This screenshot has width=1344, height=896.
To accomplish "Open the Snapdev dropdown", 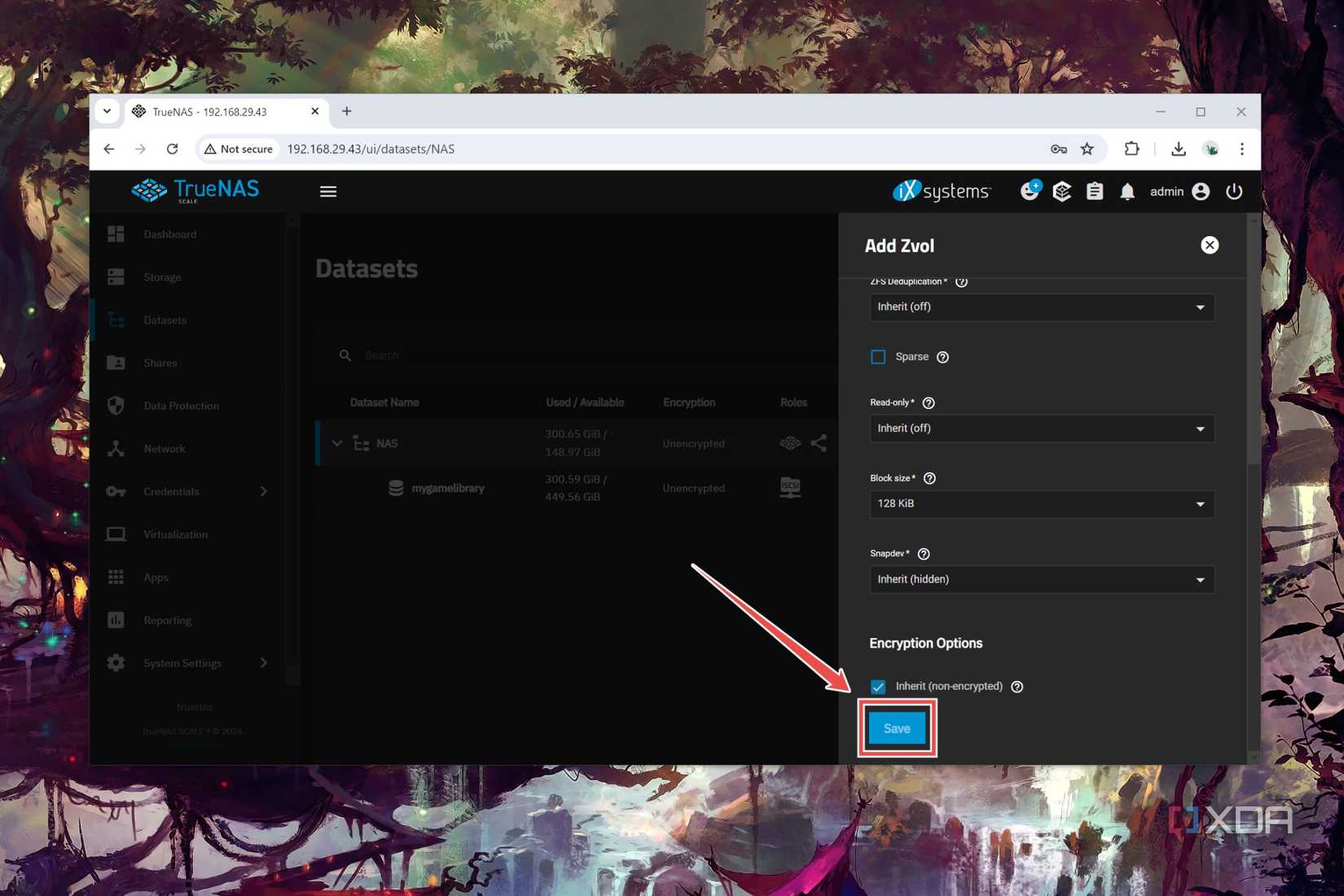I will [x=1042, y=579].
